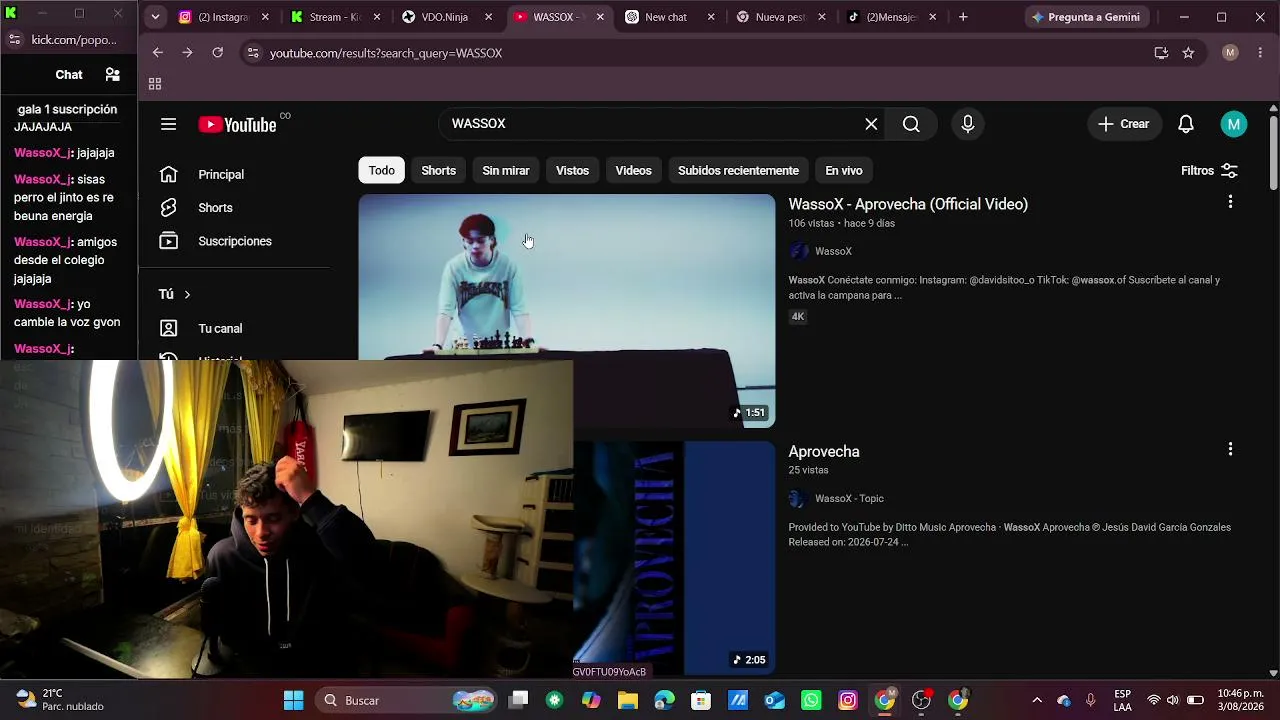Select the Vistos filter chip
The width and height of the screenshot is (1280, 720).
572,170
